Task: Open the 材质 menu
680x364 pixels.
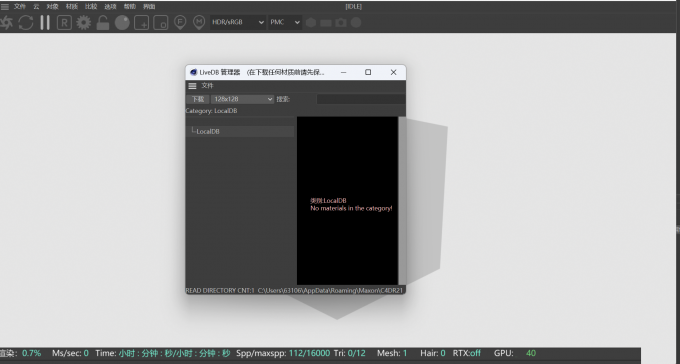Action: tap(72, 7)
